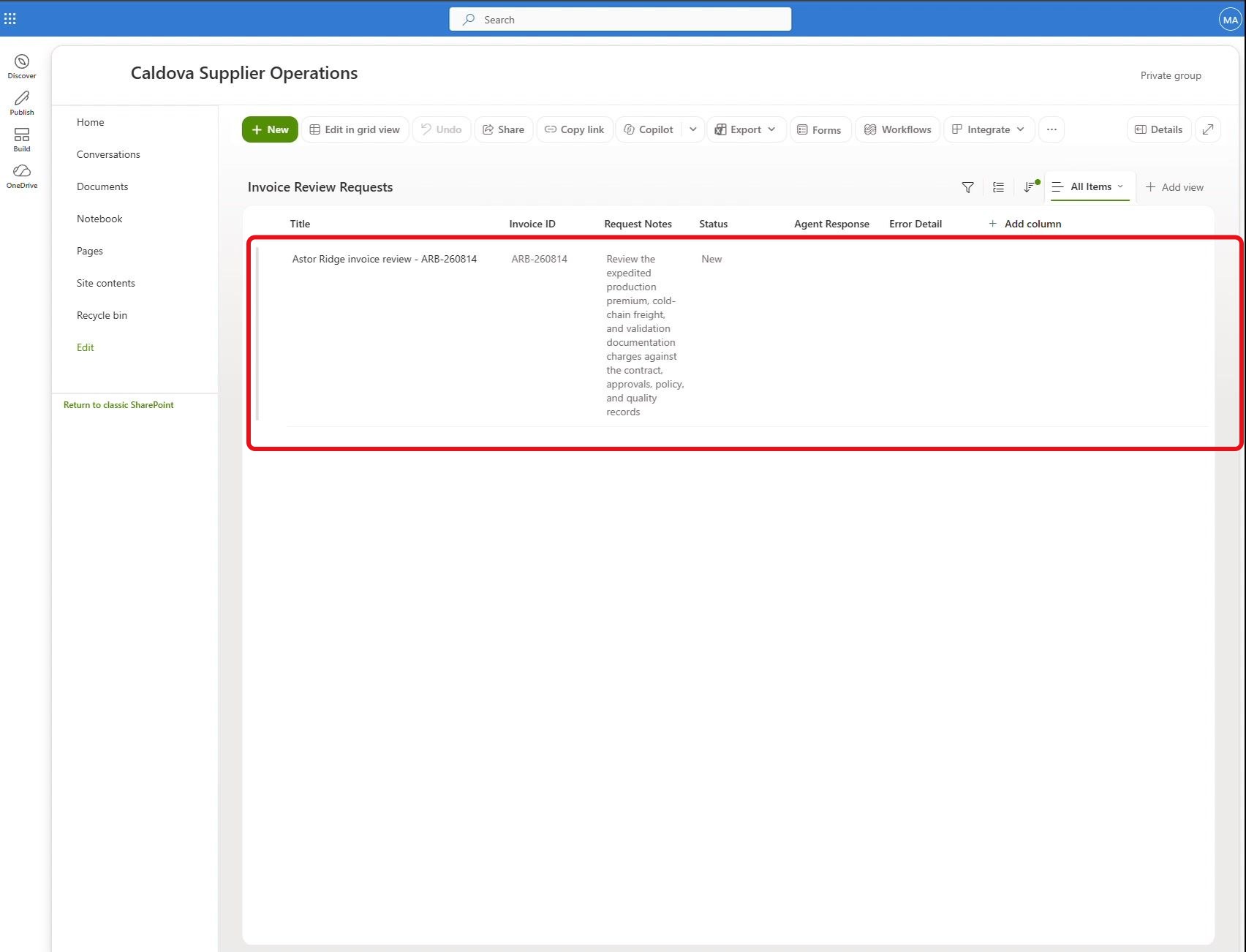Click the Title column header
The width and height of the screenshot is (1246, 952).
click(x=300, y=224)
